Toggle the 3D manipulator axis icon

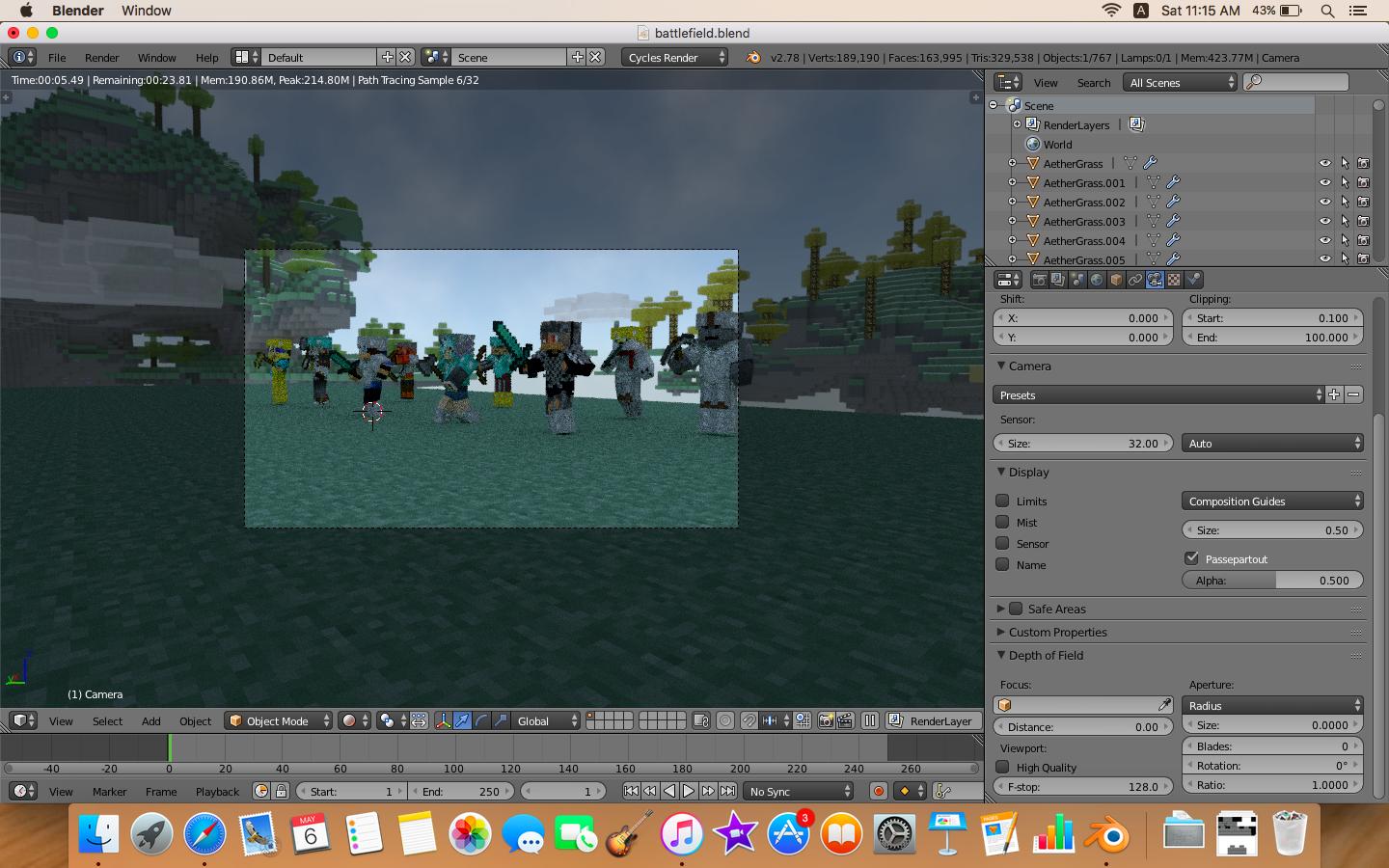point(443,720)
